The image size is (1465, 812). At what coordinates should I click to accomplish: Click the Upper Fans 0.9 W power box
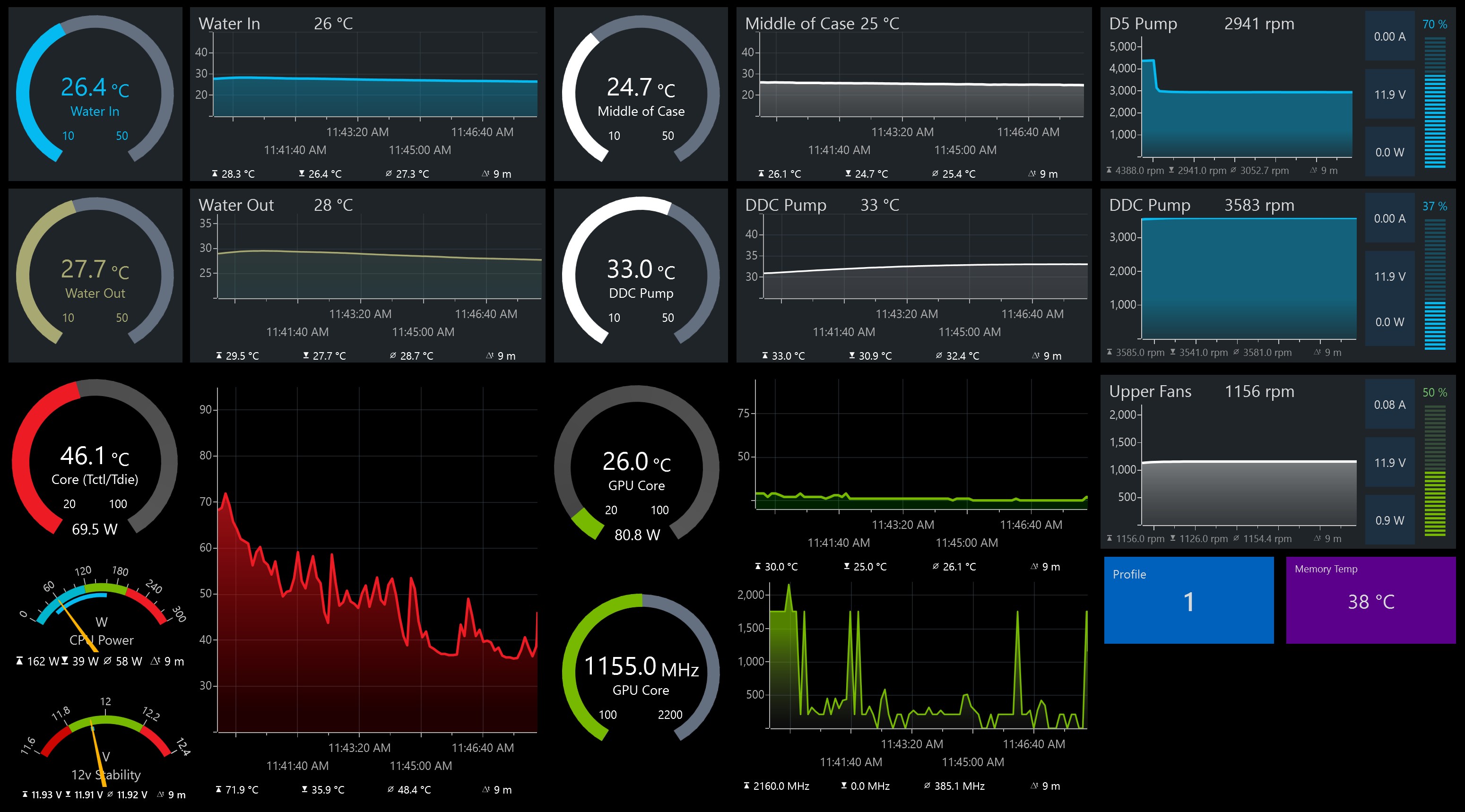pos(1389,520)
